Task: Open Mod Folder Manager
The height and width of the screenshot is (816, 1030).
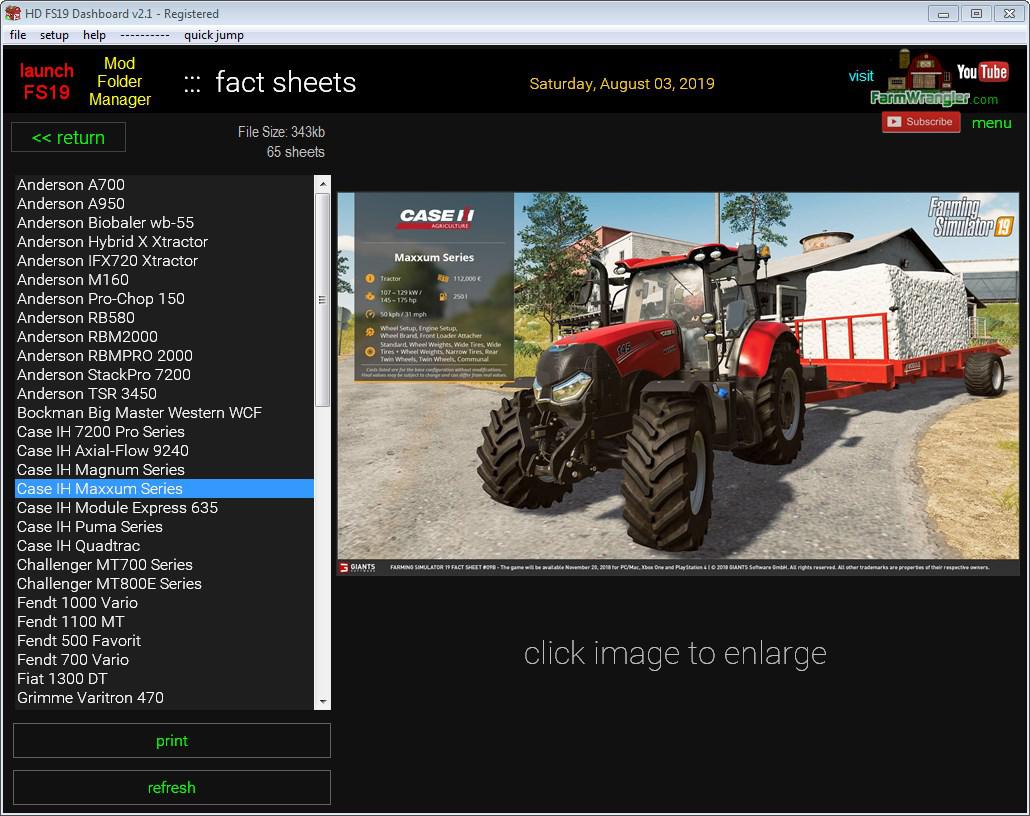Action: (119, 81)
